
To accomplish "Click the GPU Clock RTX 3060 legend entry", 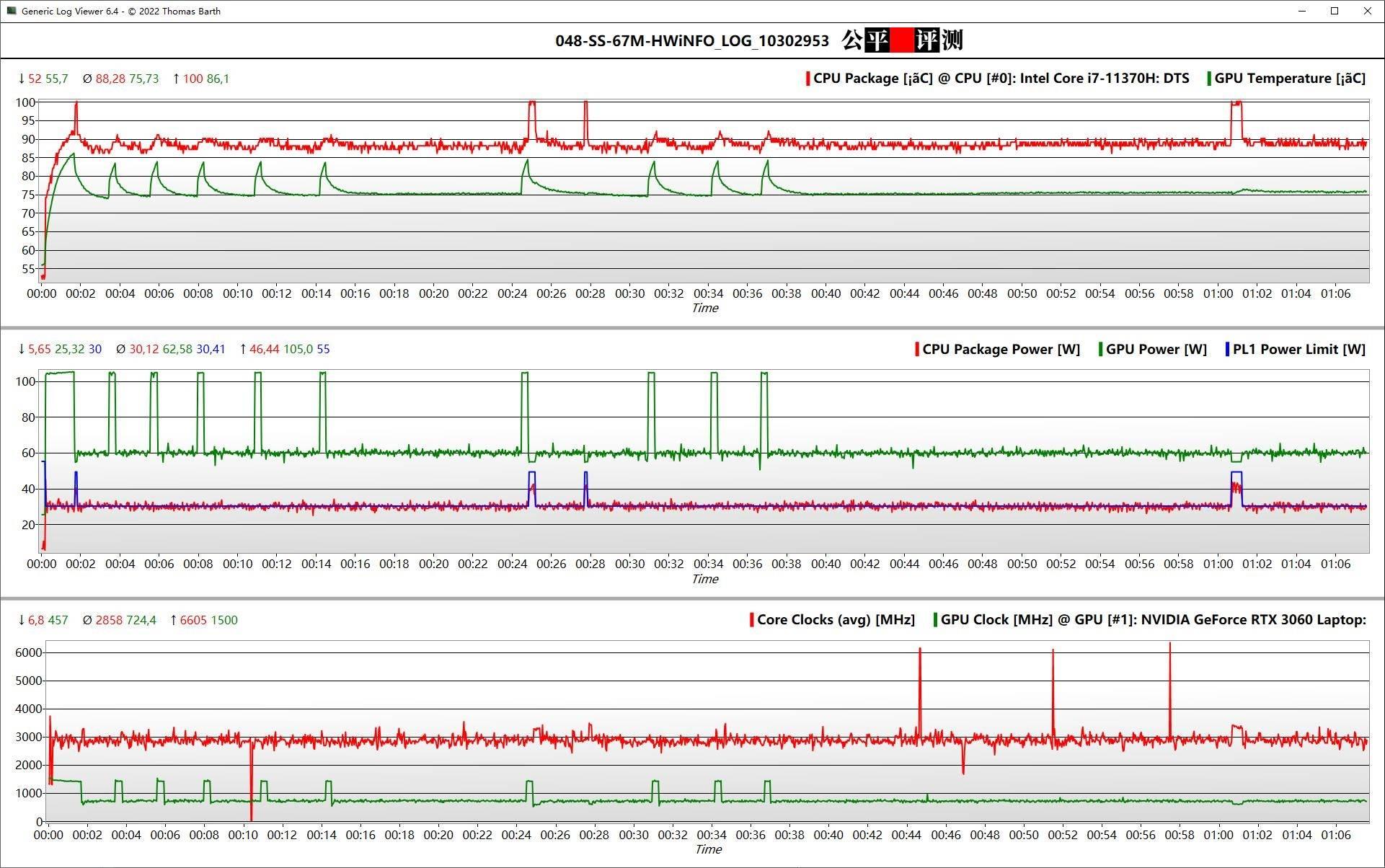I will [x=1153, y=620].
